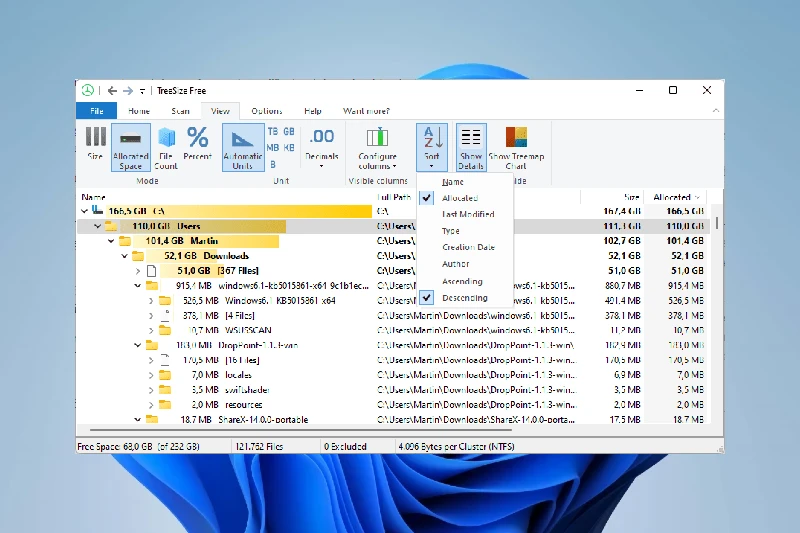The height and width of the screenshot is (533, 800).
Task: Sort by Last Modified
Action: point(465,214)
